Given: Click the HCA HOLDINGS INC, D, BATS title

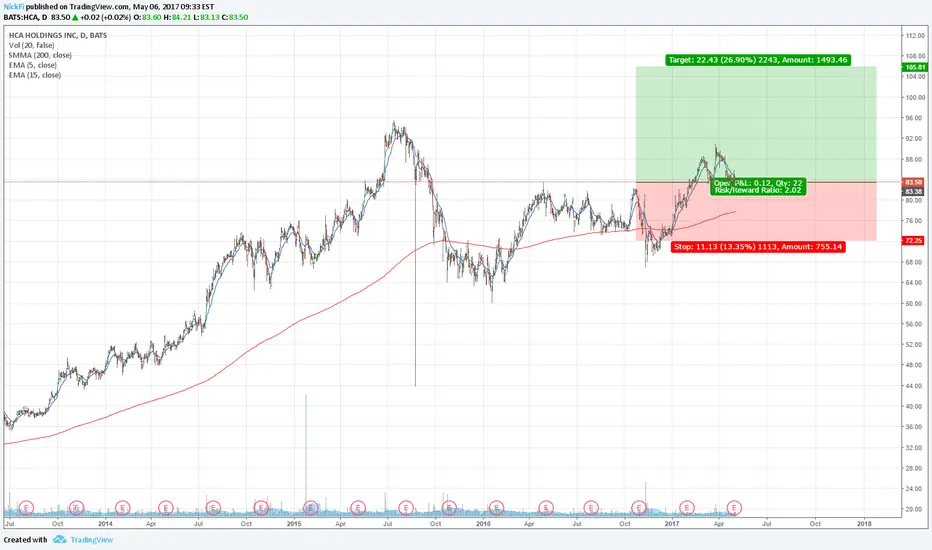Looking at the screenshot, I should tap(58, 35).
